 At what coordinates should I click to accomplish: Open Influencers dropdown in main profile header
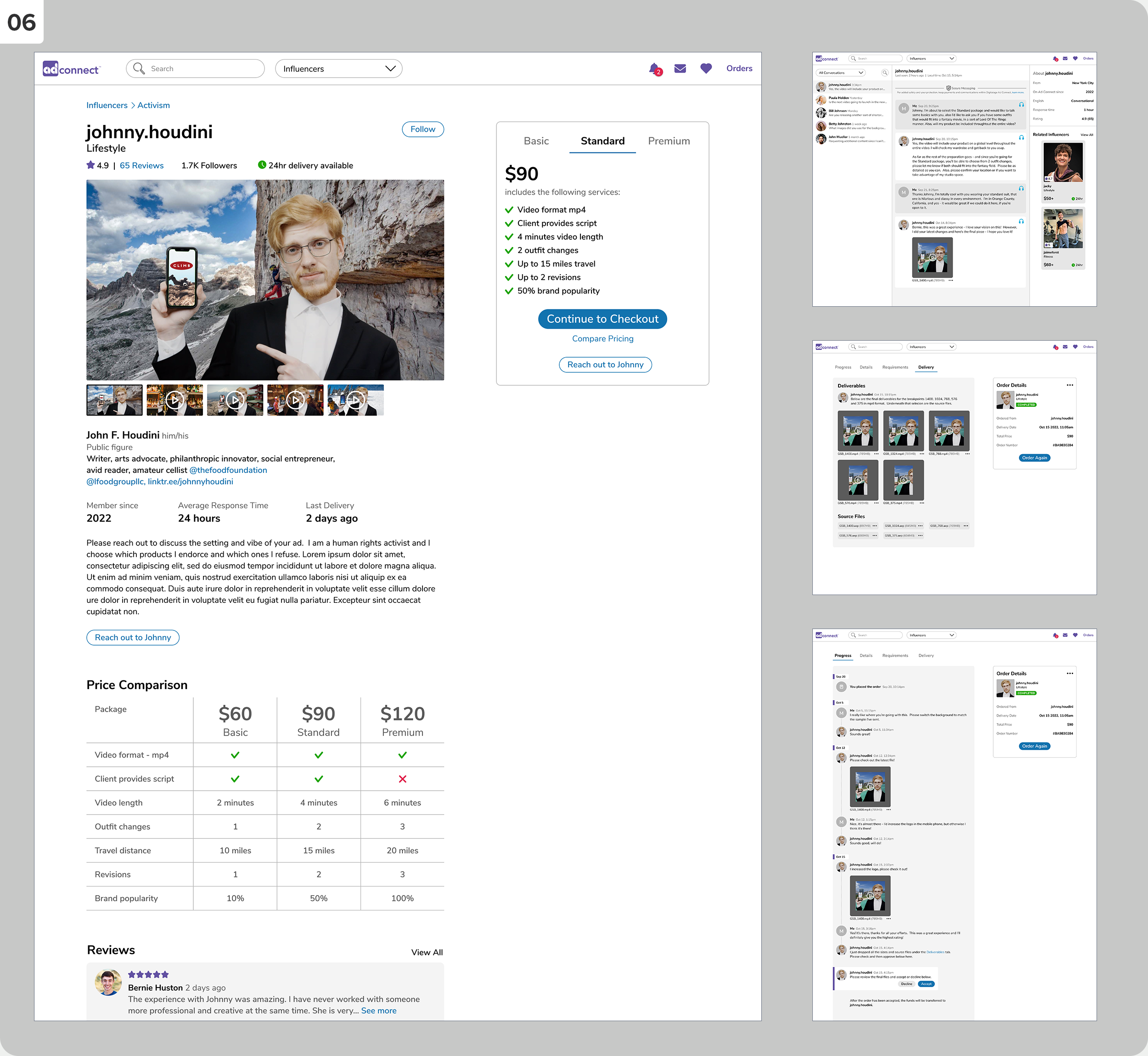338,68
